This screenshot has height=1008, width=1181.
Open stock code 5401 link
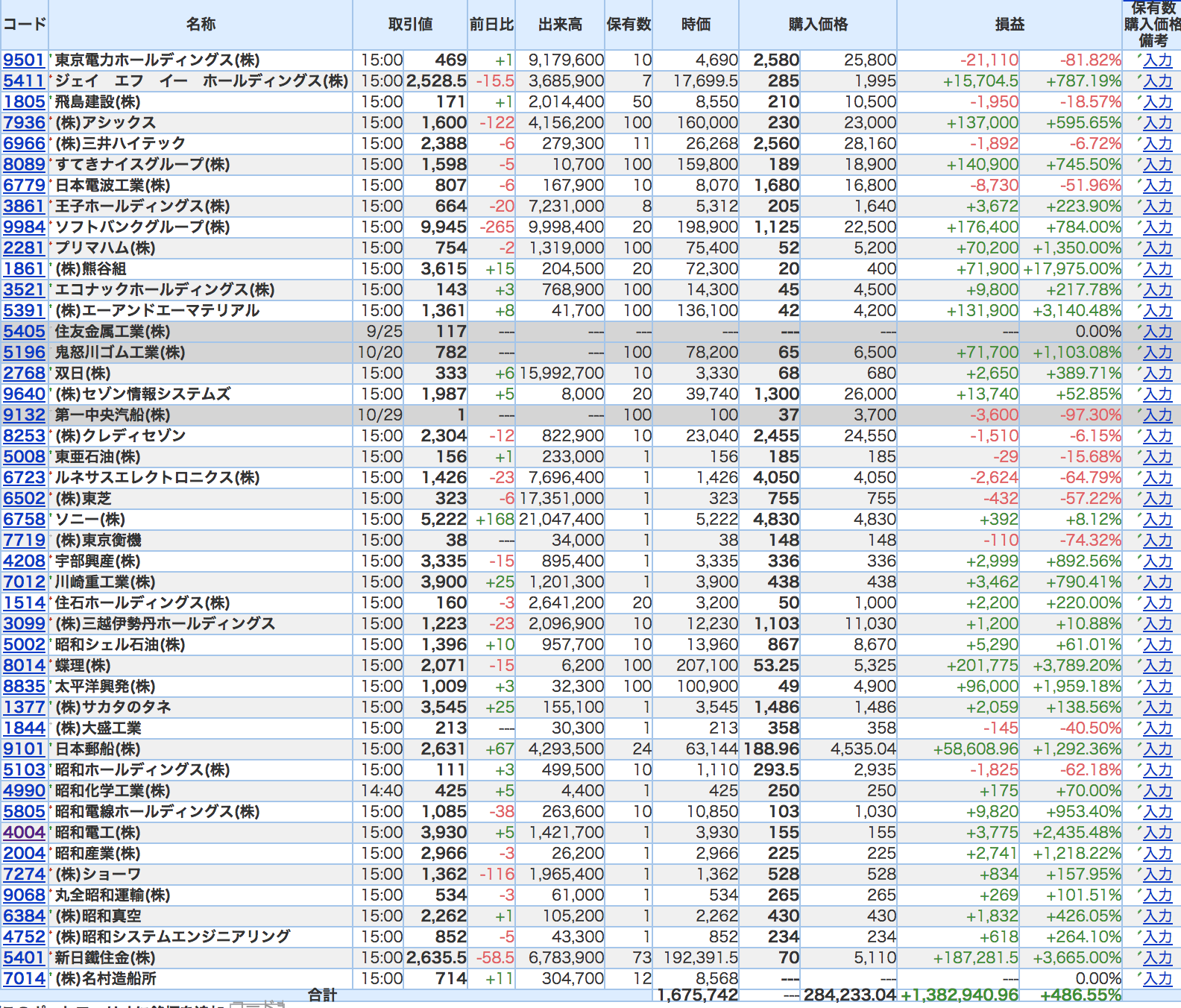tap(24, 958)
